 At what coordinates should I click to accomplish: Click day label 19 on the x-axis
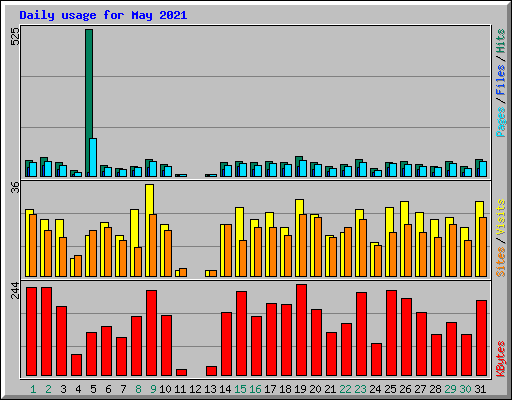pyautogui.click(x=300, y=389)
